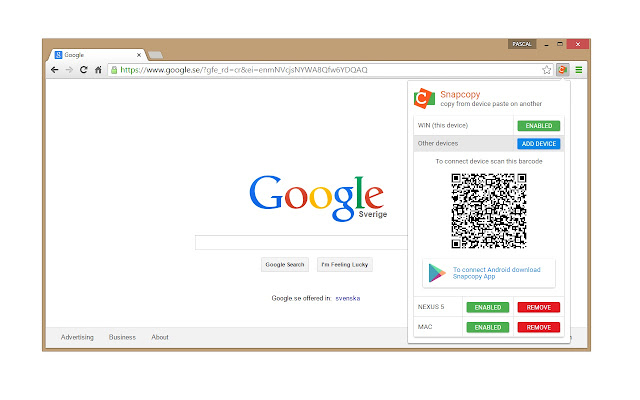Click the 'Other devices' row label
The height and width of the screenshot is (400, 640).
click(438, 143)
